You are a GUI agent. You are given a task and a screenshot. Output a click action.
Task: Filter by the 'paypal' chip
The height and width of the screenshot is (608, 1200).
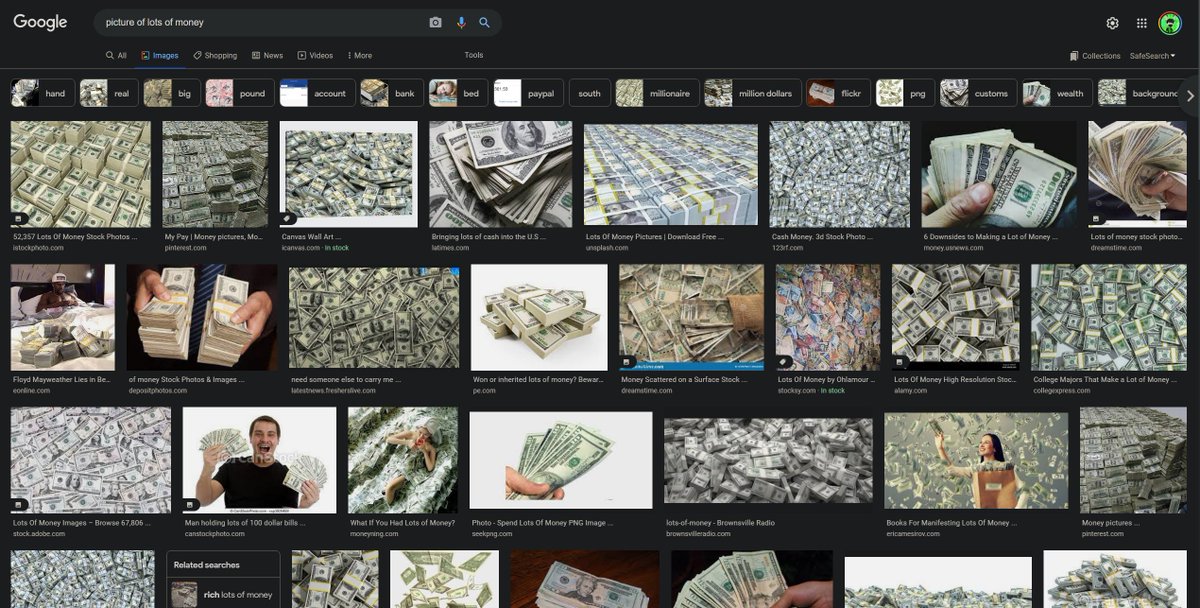[x=528, y=93]
